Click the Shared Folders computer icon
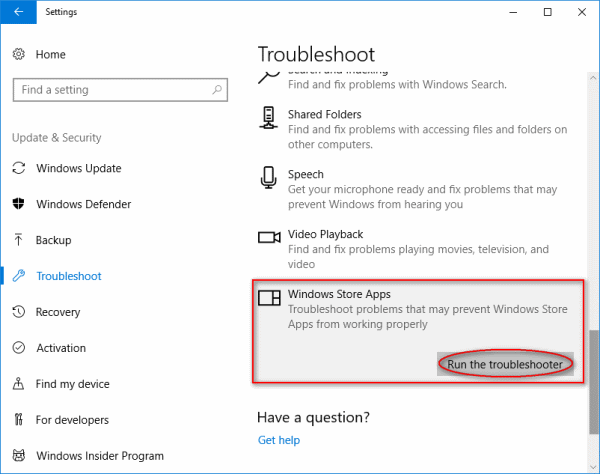Screen dimensions: 600x474 click(x=269, y=118)
